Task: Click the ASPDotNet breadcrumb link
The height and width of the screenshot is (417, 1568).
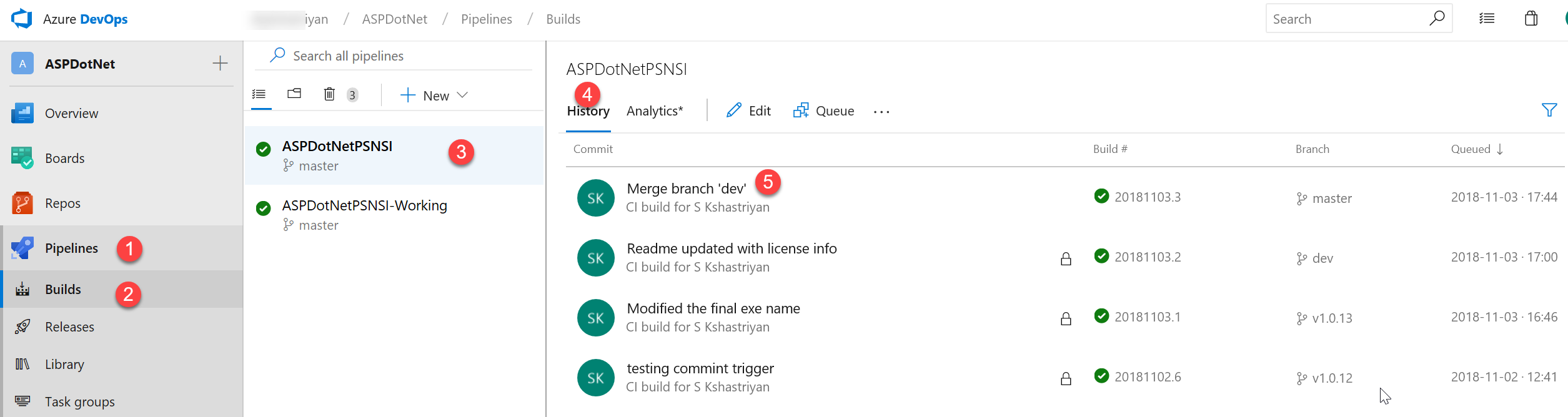Action: [x=395, y=19]
